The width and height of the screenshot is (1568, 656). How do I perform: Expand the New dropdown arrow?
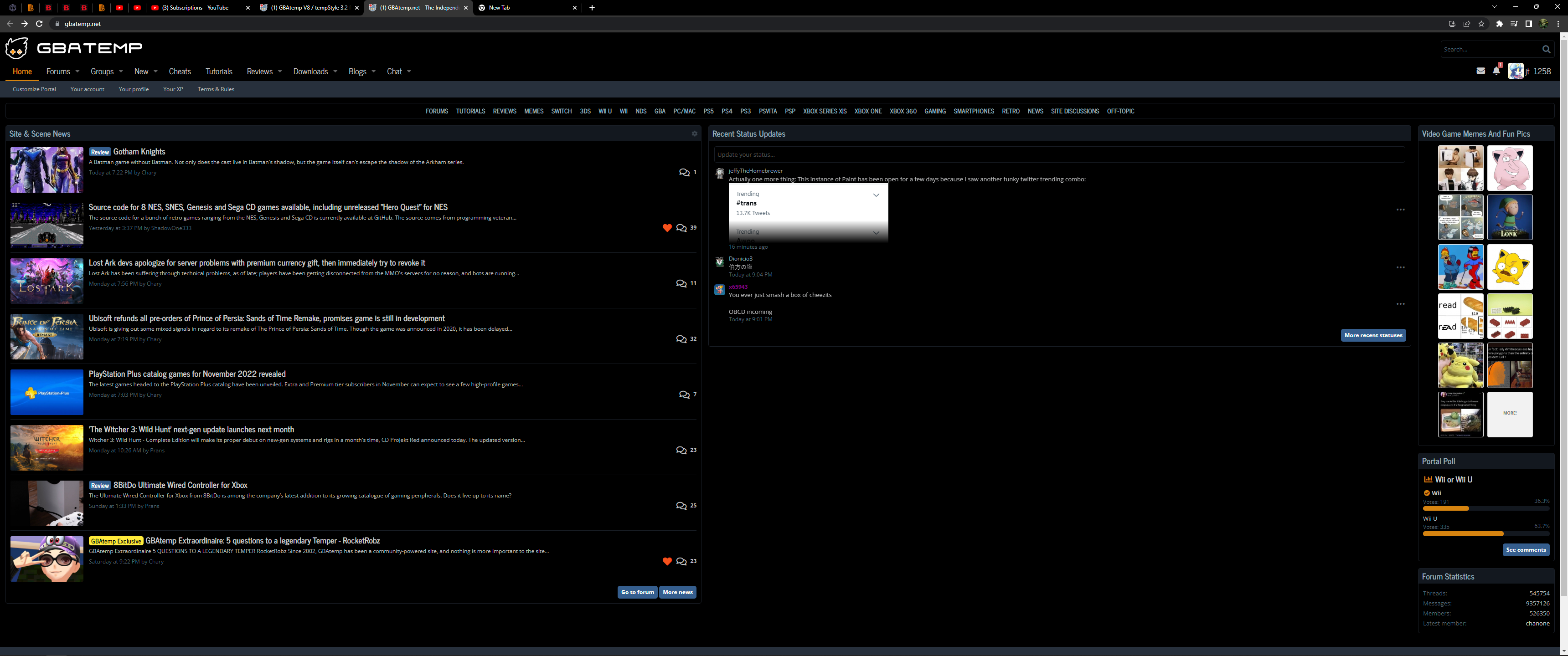(156, 71)
